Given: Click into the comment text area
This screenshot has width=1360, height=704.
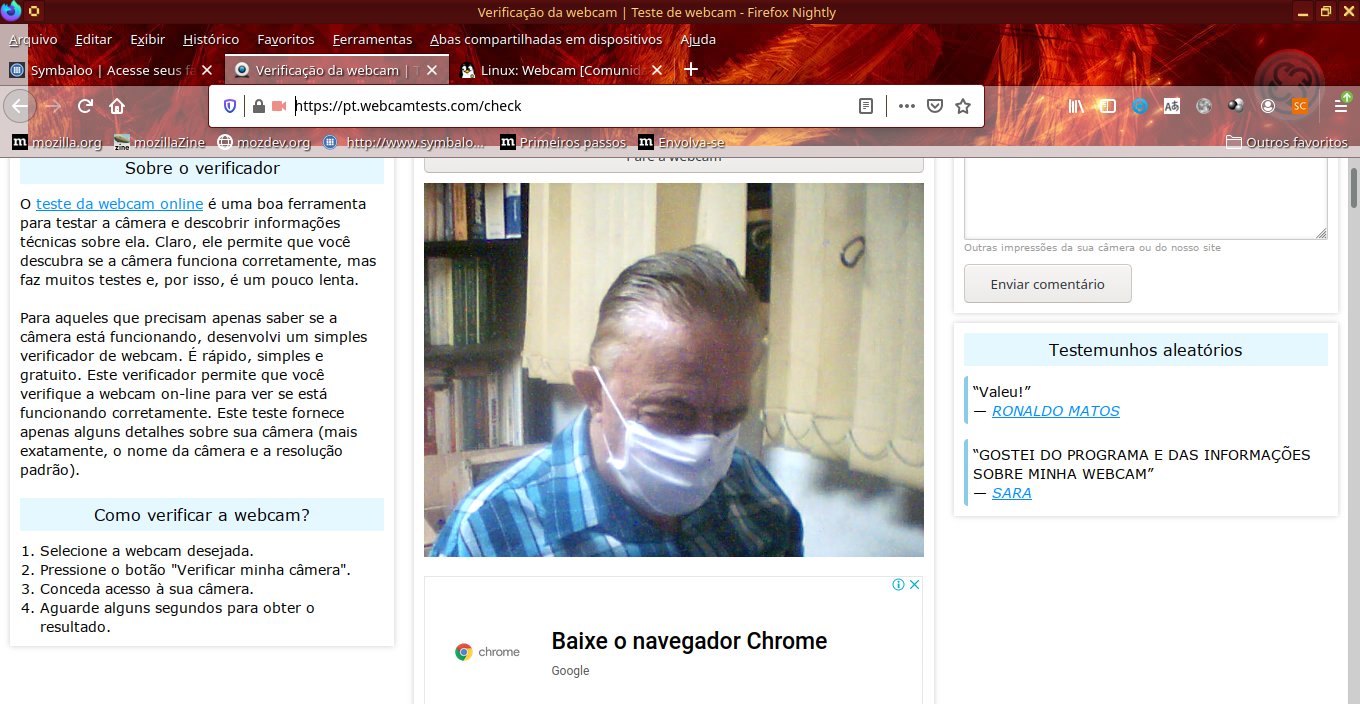Looking at the screenshot, I should (x=1146, y=198).
